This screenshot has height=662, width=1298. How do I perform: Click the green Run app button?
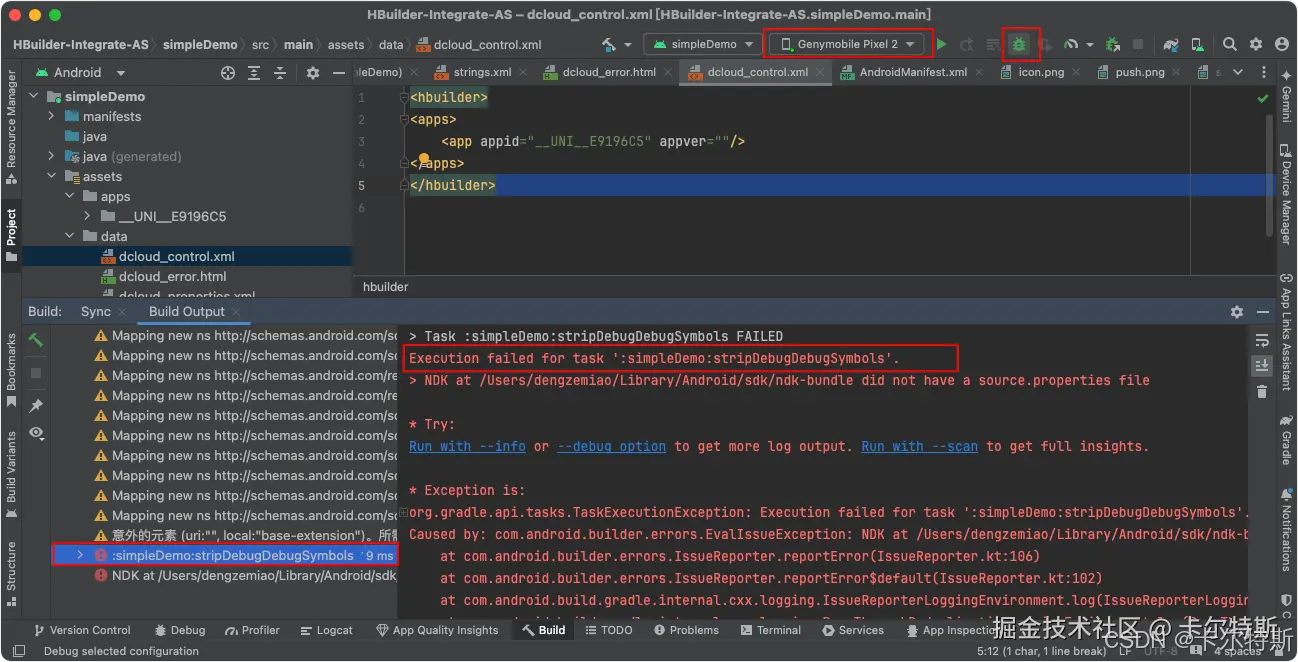tap(941, 45)
